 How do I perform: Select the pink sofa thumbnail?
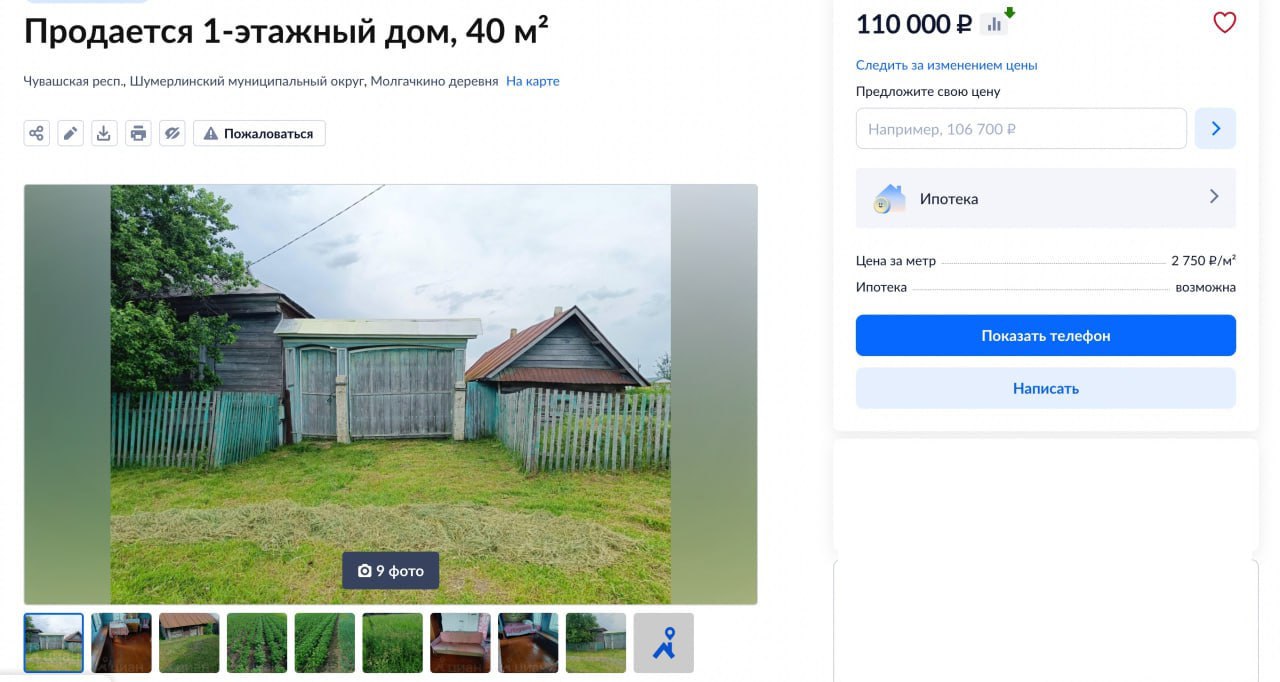click(x=460, y=643)
